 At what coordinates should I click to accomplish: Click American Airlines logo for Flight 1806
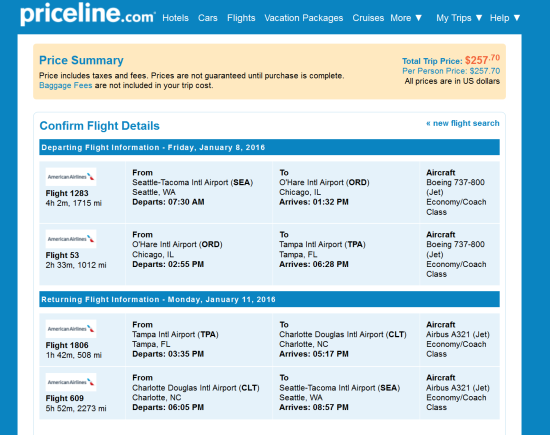(x=71, y=329)
